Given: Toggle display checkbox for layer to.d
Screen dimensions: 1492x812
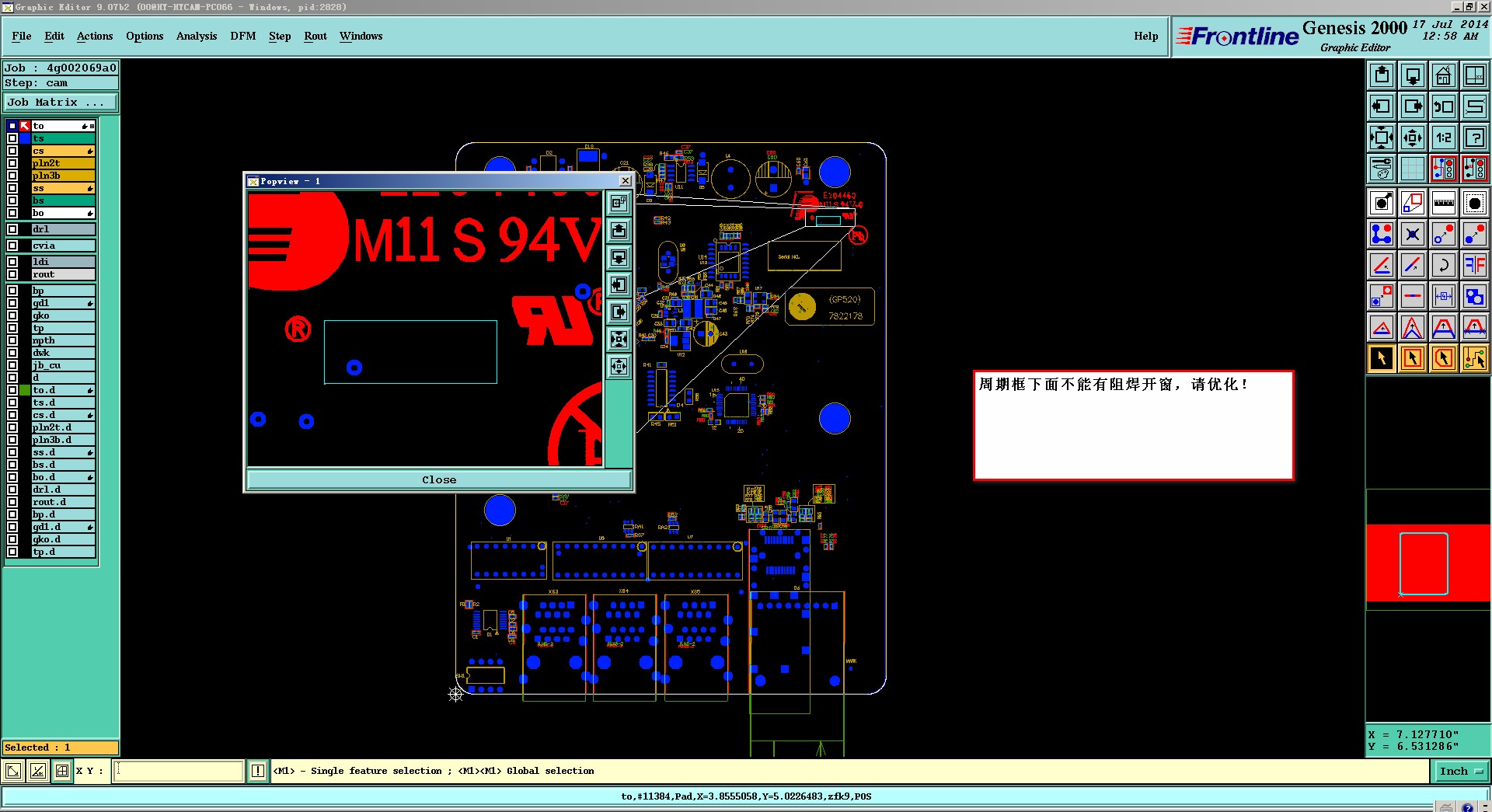Looking at the screenshot, I should pyautogui.click(x=12, y=390).
